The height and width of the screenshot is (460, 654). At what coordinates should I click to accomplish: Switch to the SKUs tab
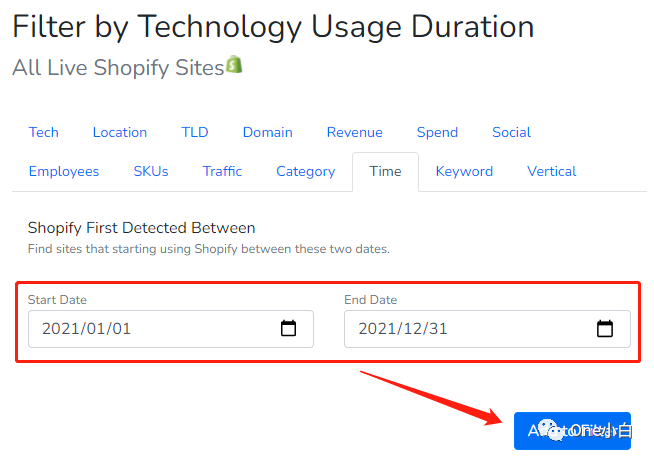pyautogui.click(x=151, y=171)
